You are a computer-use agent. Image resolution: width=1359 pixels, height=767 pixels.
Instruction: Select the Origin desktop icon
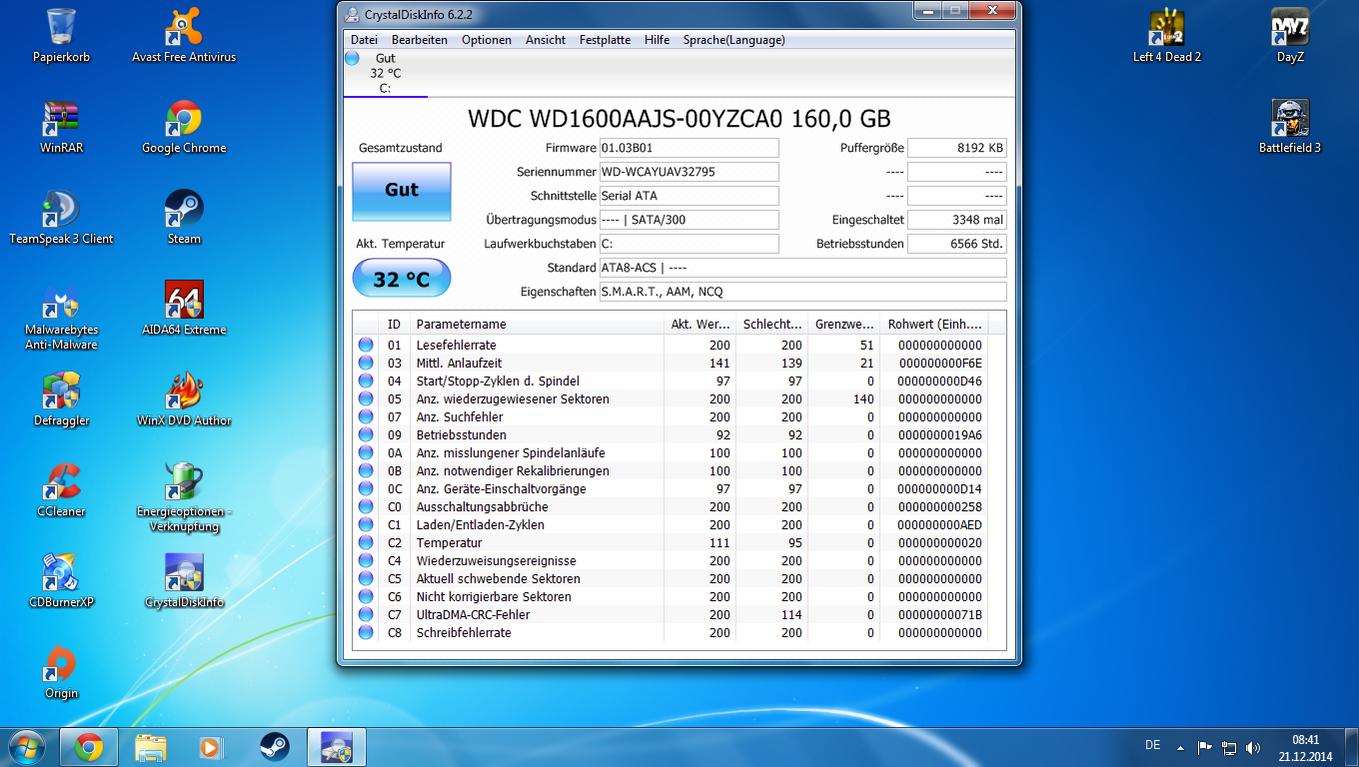[61, 673]
